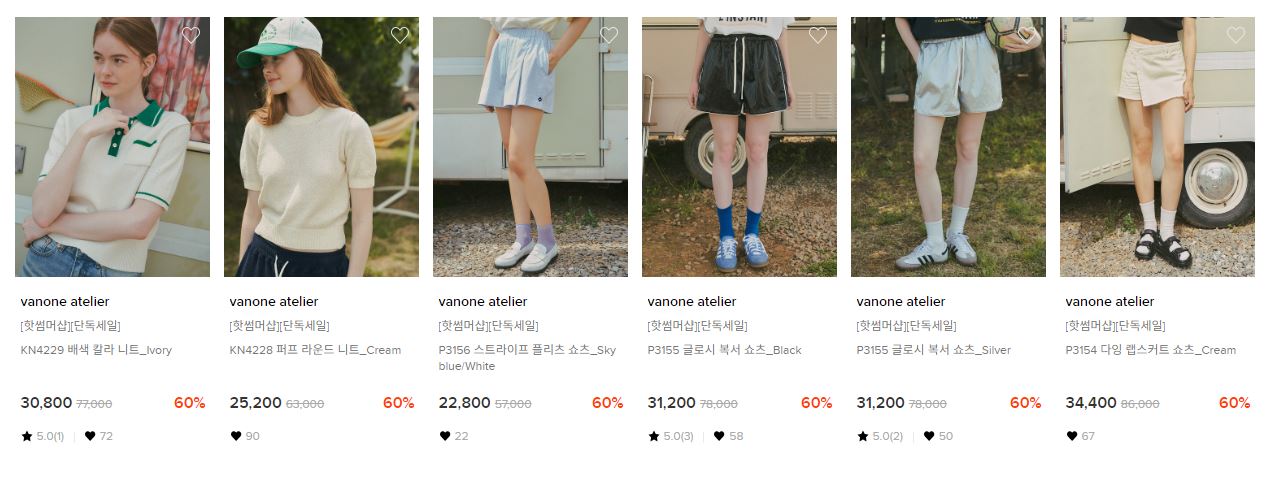1268x481 pixels.
Task: Click the star rating 5.0(2) under Silver shorts
Action: pyautogui.click(x=879, y=436)
